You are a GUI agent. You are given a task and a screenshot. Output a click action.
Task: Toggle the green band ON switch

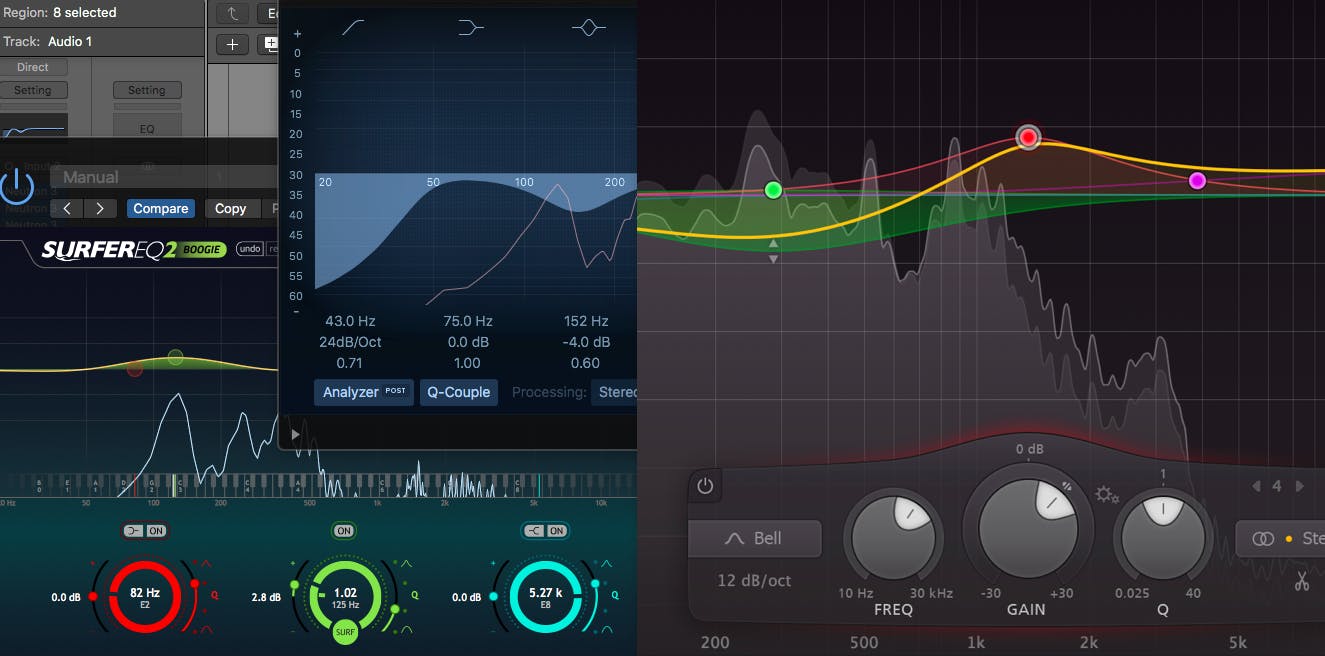[344, 531]
